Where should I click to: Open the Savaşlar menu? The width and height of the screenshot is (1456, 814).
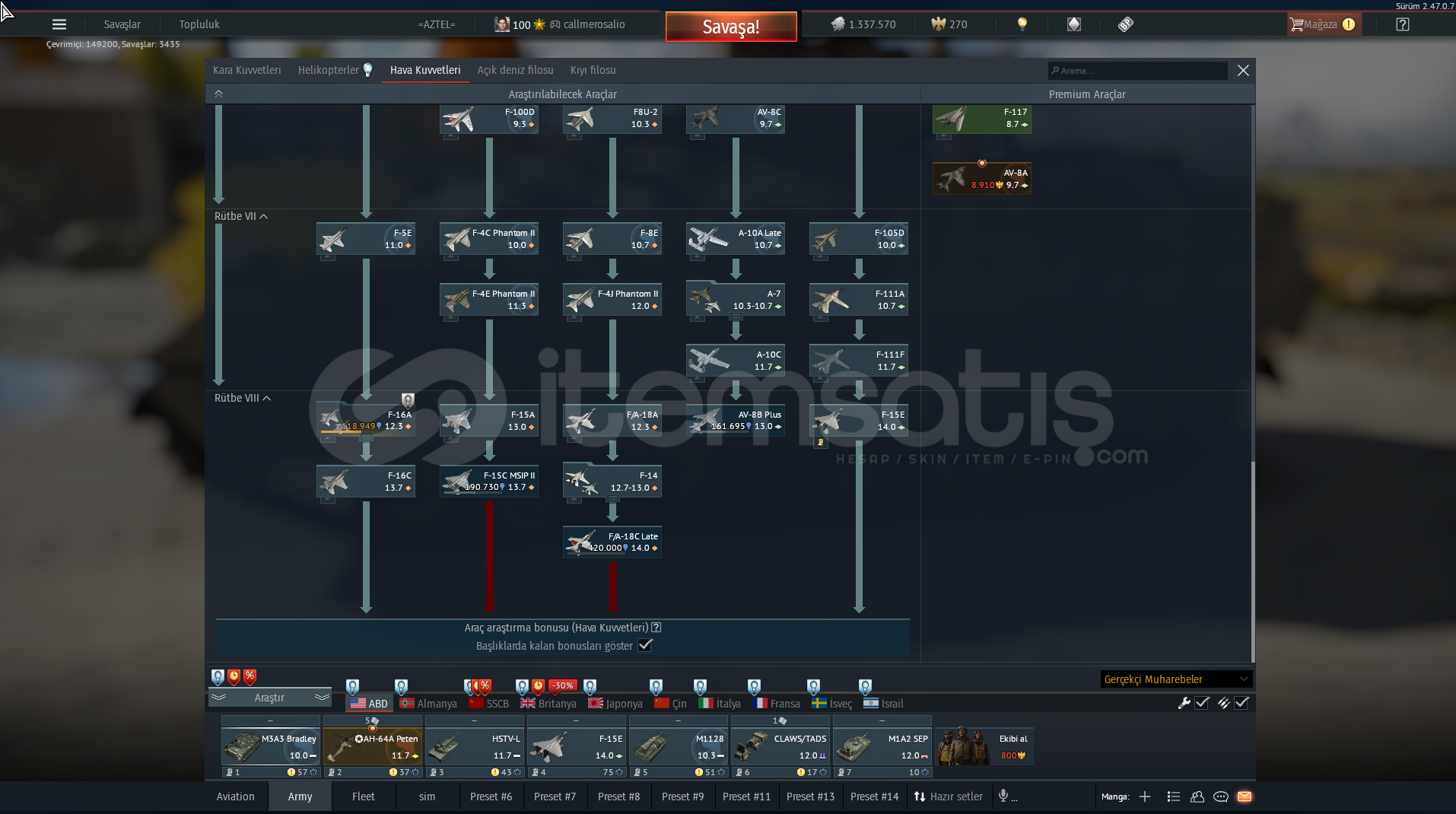tap(122, 24)
